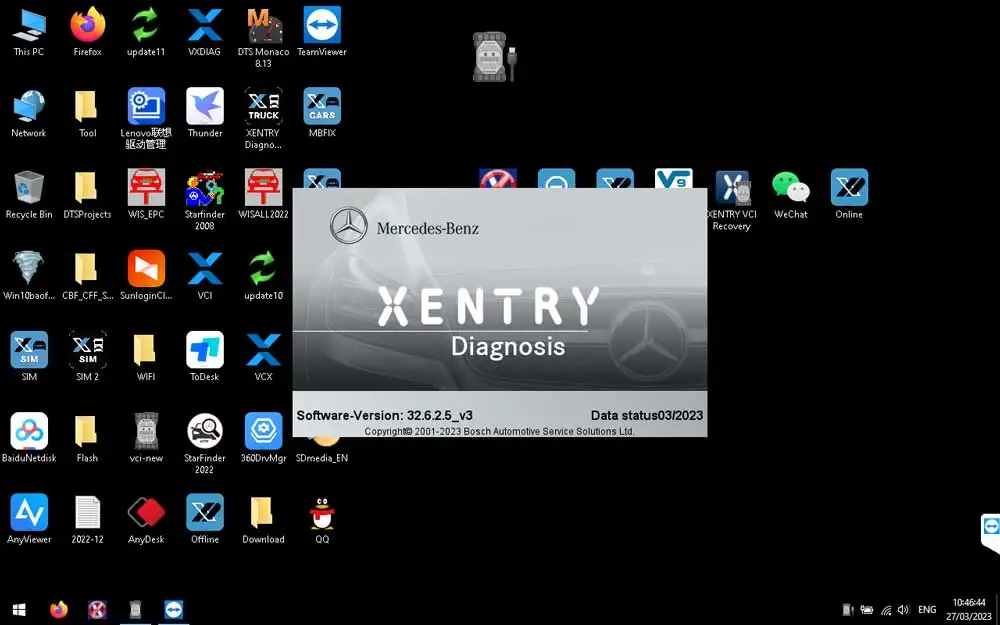1000x625 pixels.
Task: Open the 2022-12 text file
Action: (87, 518)
